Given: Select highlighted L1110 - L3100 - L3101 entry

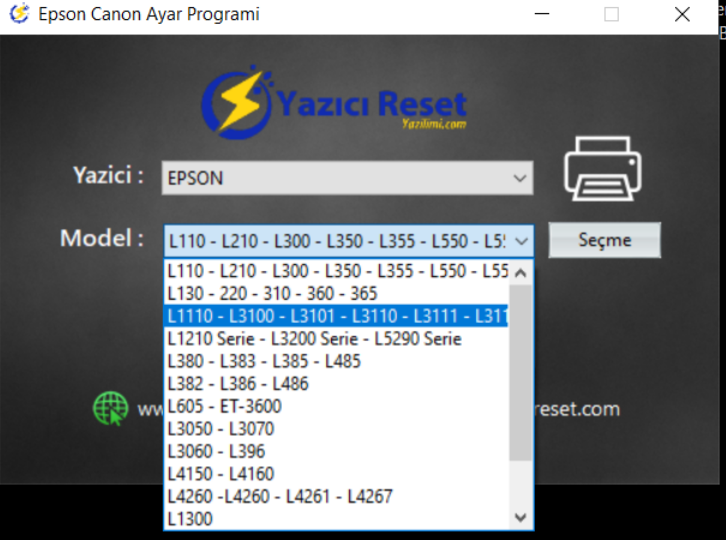Looking at the screenshot, I should pos(337,316).
